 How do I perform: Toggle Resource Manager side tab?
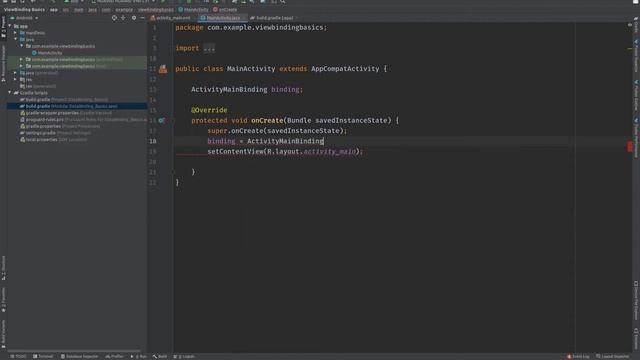point(3,63)
